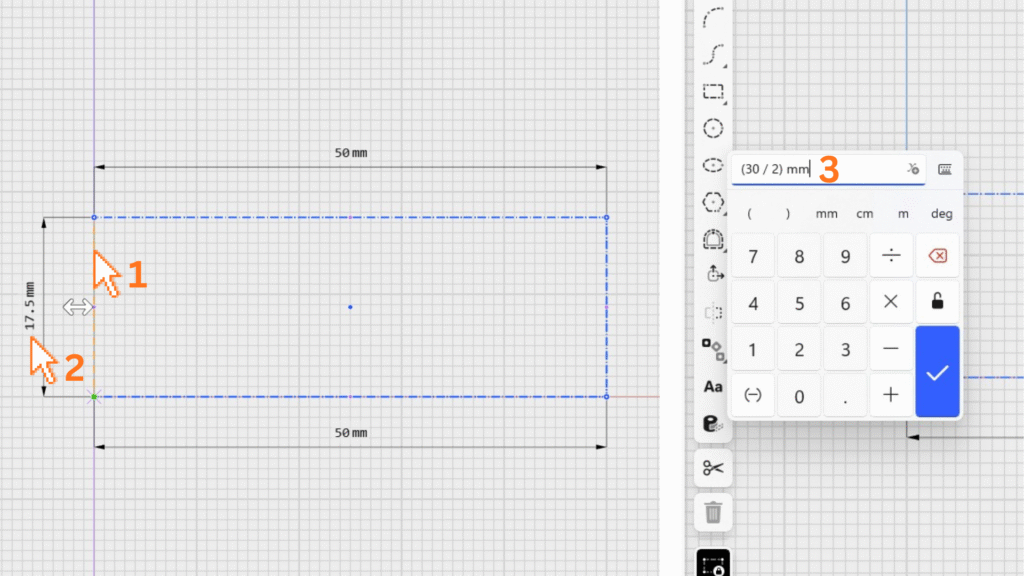Toggle the on-screen keyboard icon
The height and width of the screenshot is (576, 1024).
click(944, 169)
